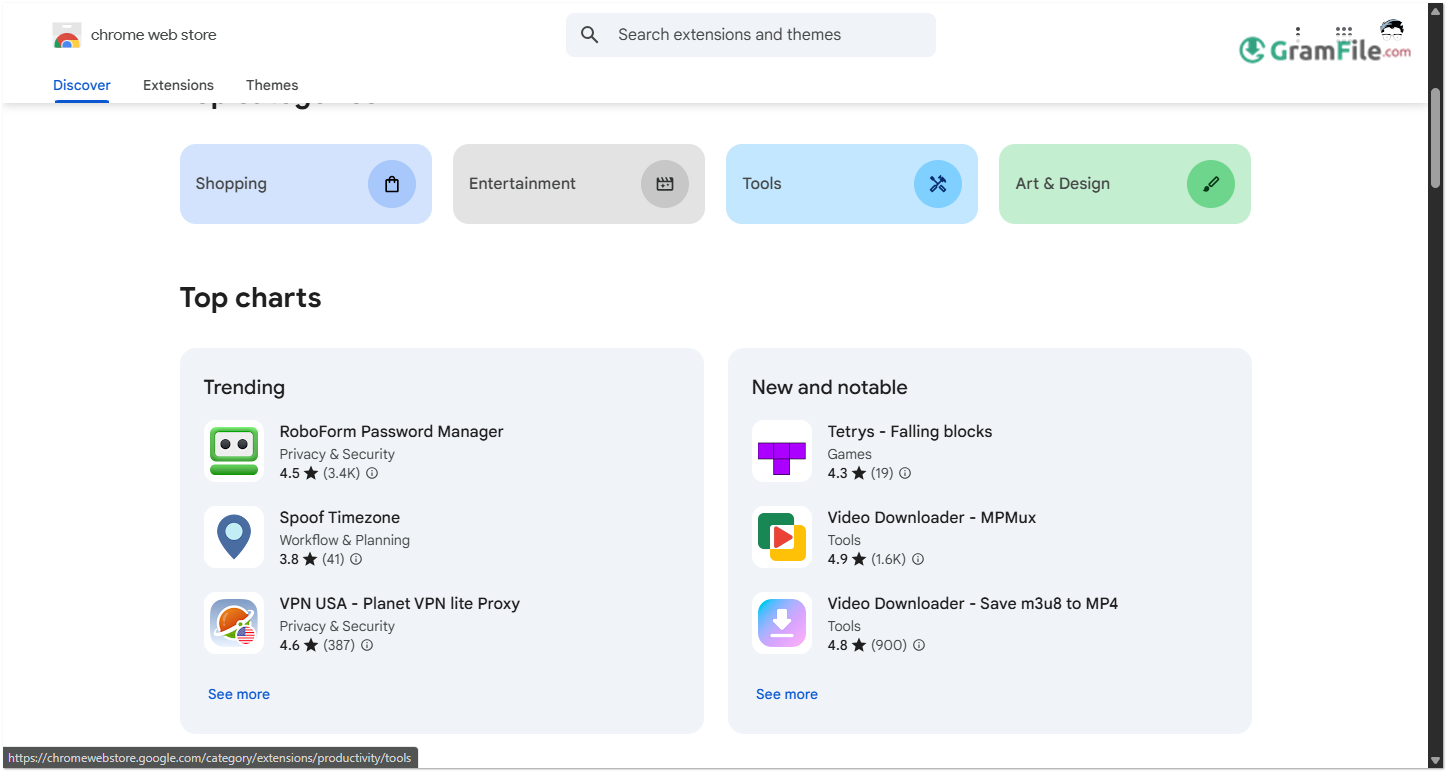This screenshot has width=1447, height=772.
Task: Click the search magnifier icon
Action: [x=590, y=35]
